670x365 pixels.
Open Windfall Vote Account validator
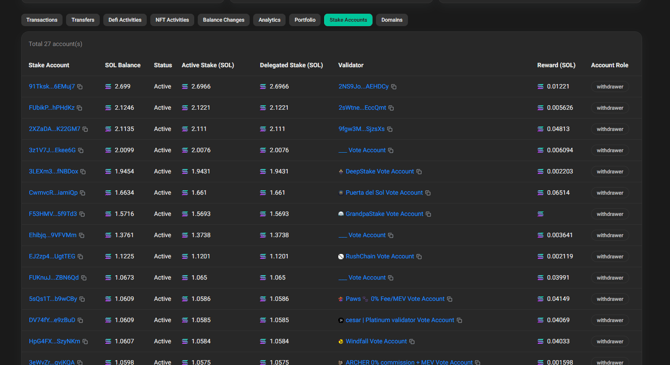[x=376, y=341]
